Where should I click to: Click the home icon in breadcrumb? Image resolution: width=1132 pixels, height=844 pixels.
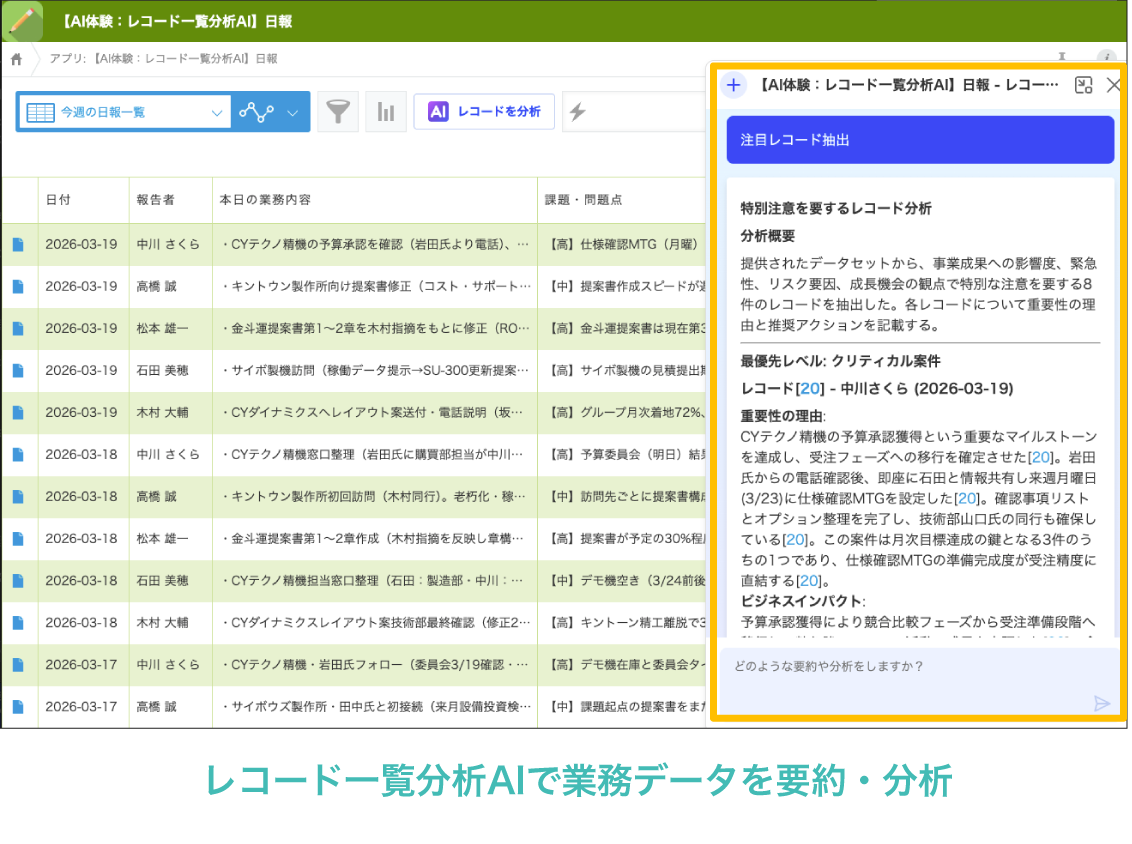coord(16,59)
